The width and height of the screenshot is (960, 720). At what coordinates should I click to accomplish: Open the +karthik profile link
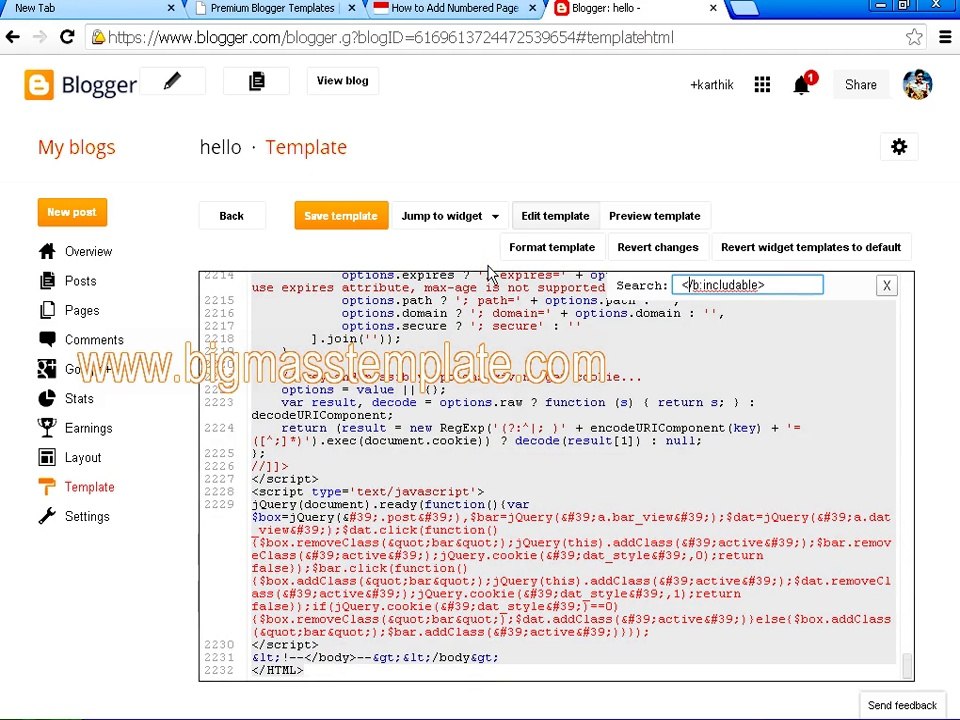click(711, 84)
